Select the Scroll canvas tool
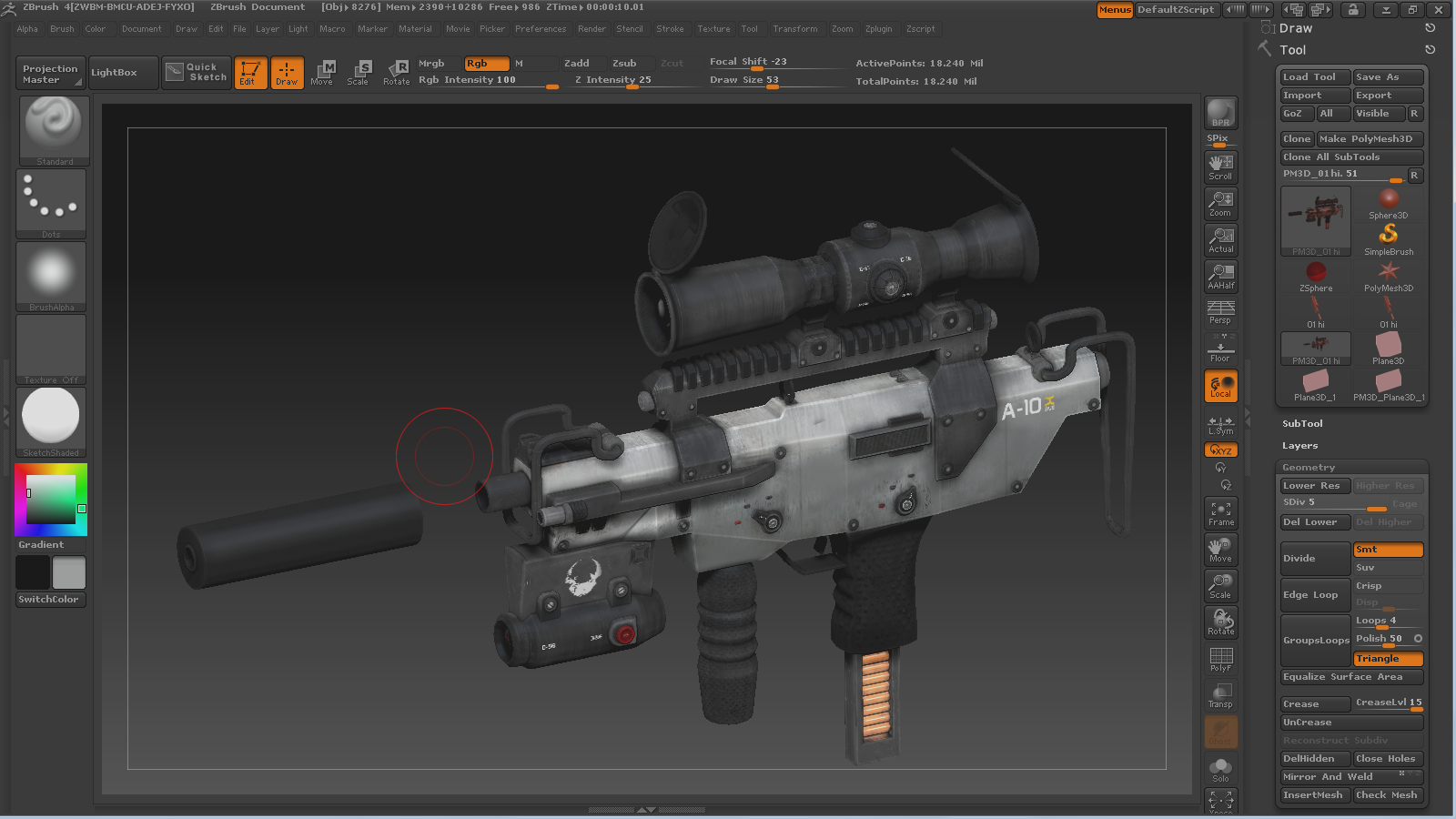This screenshot has width=1456, height=819. pyautogui.click(x=1220, y=167)
